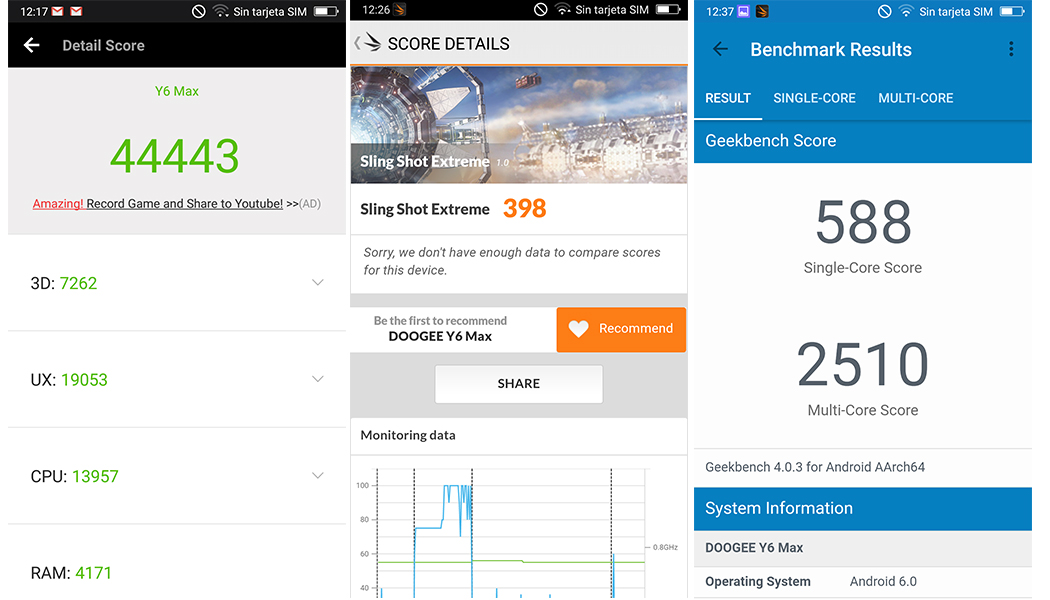Tap back arrow in Benchmark Results header
Viewport: 1050px width, 600px height.
(721, 49)
